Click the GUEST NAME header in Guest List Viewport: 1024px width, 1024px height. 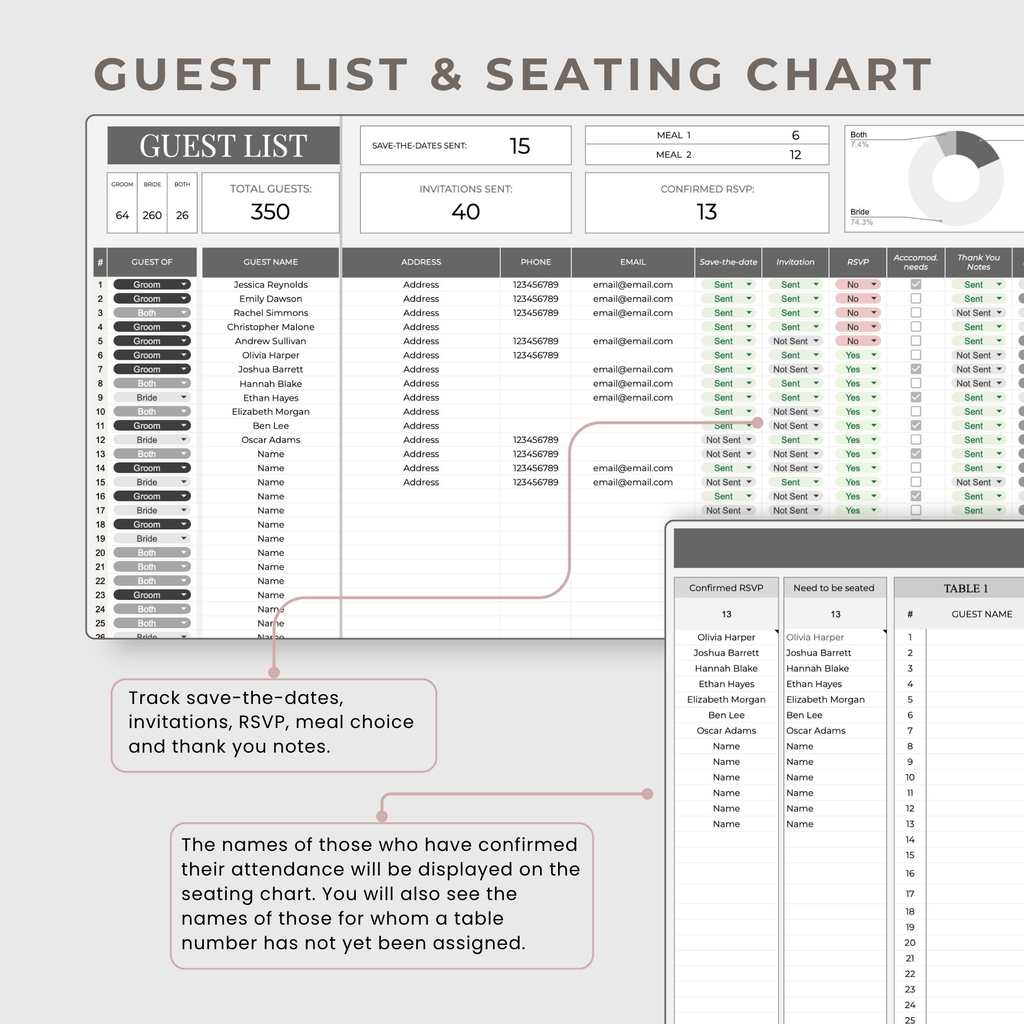[270, 262]
